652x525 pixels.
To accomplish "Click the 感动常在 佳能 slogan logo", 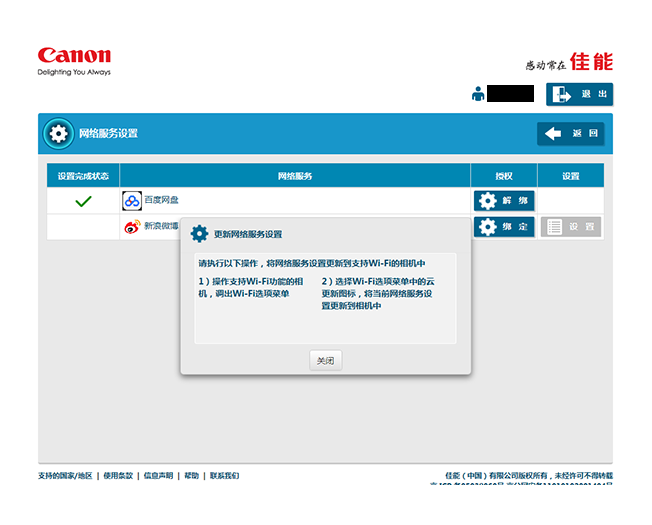I will [x=569, y=62].
